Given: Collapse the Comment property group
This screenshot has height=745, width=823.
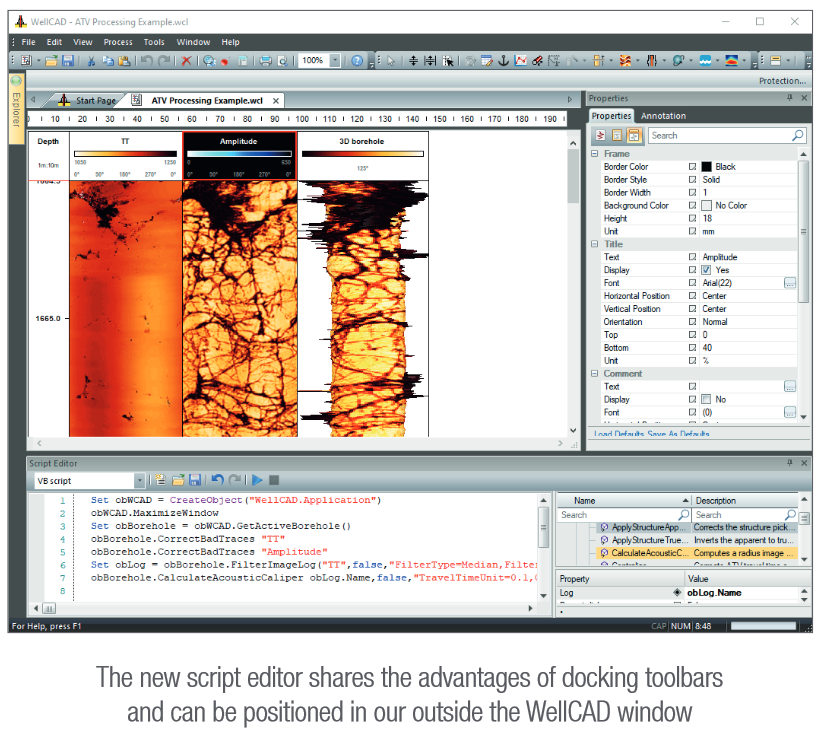Looking at the screenshot, I should [x=595, y=374].
